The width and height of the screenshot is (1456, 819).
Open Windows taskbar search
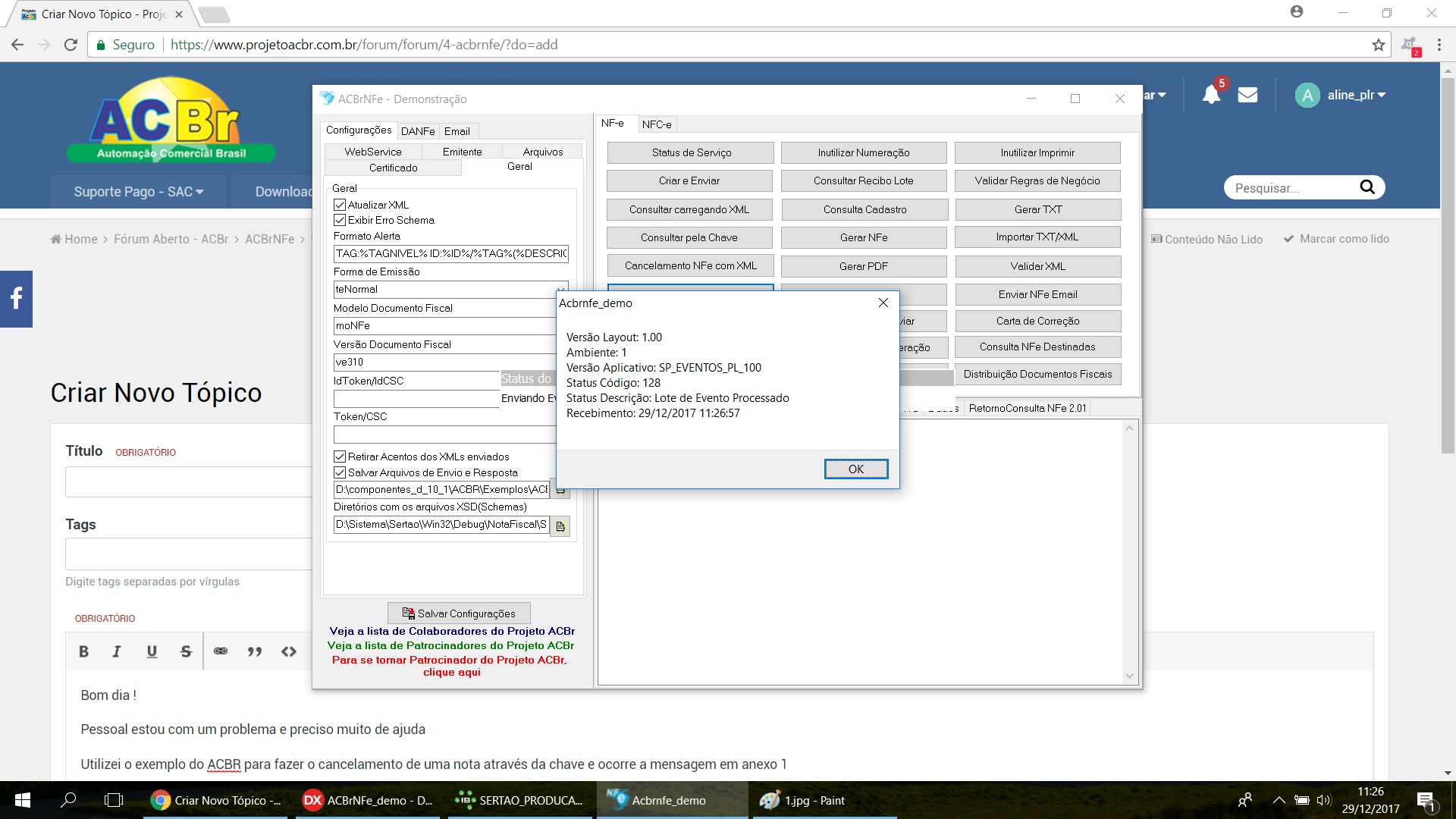pos(68,800)
